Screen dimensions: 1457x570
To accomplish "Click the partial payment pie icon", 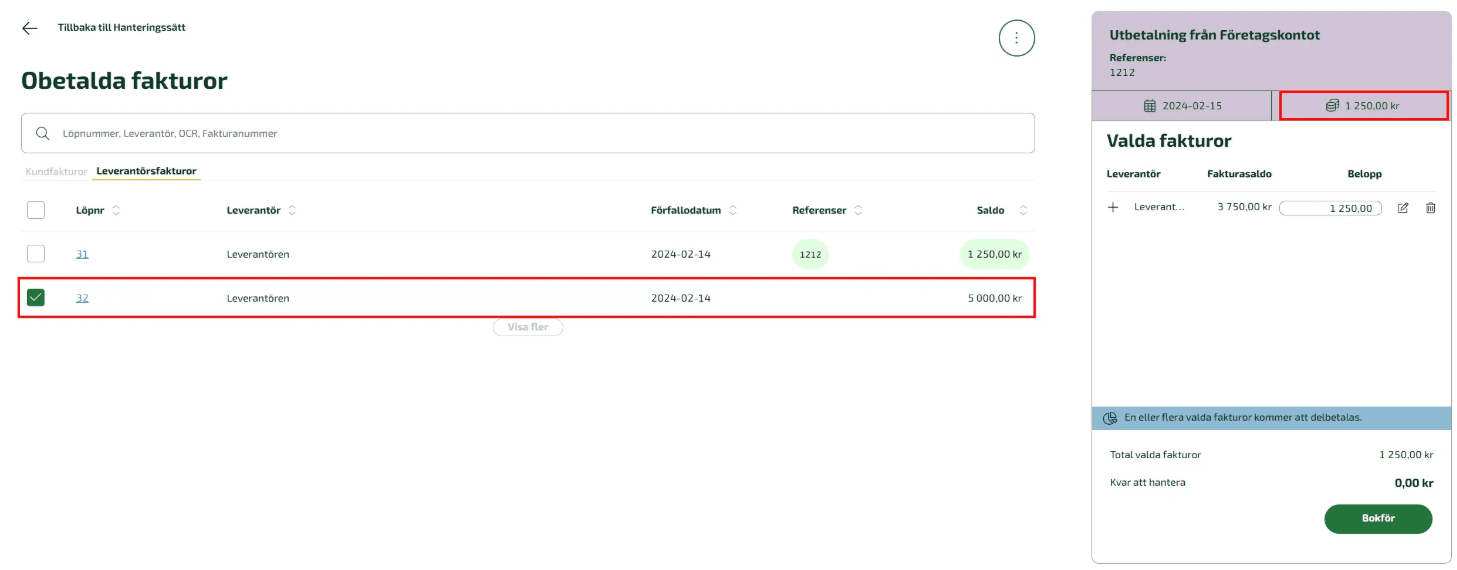I will pyautogui.click(x=1109, y=418).
